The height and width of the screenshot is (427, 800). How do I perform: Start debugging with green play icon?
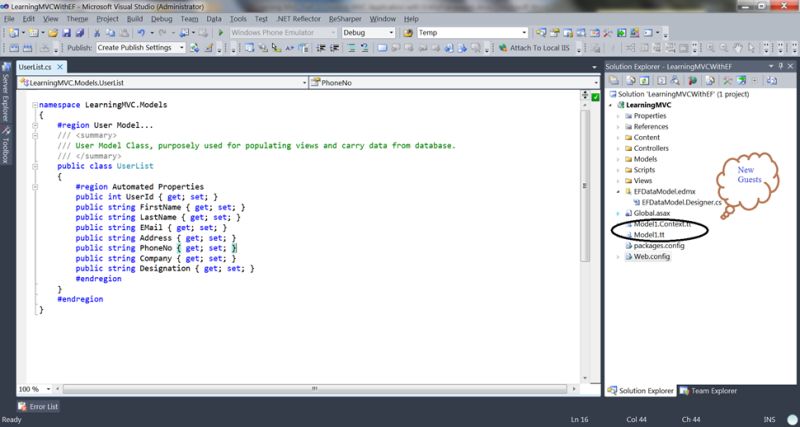[221, 33]
